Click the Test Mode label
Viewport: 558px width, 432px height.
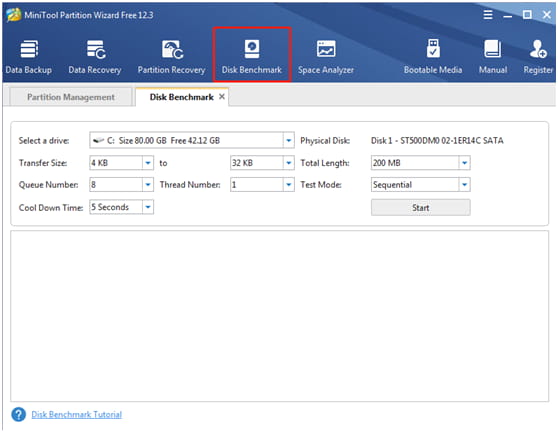[x=321, y=185]
